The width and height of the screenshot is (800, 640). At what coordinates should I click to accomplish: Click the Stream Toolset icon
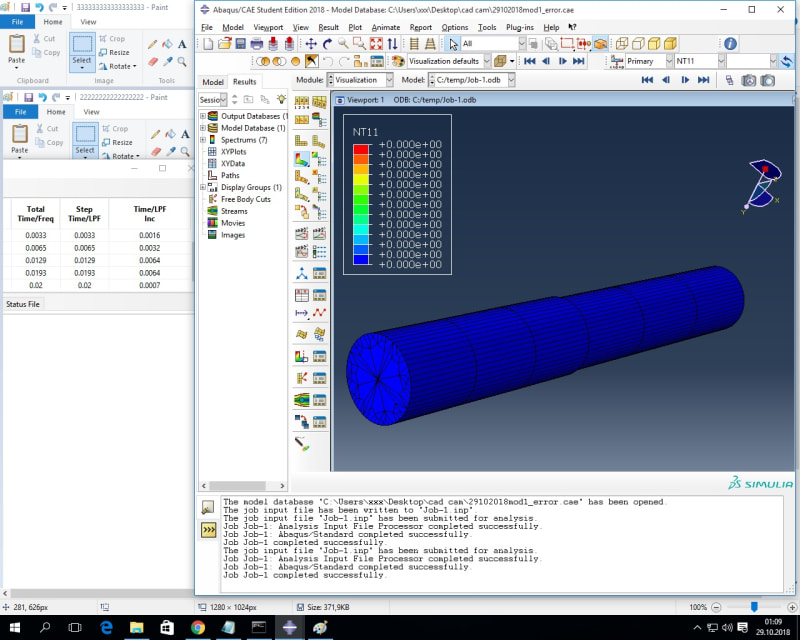click(302, 400)
